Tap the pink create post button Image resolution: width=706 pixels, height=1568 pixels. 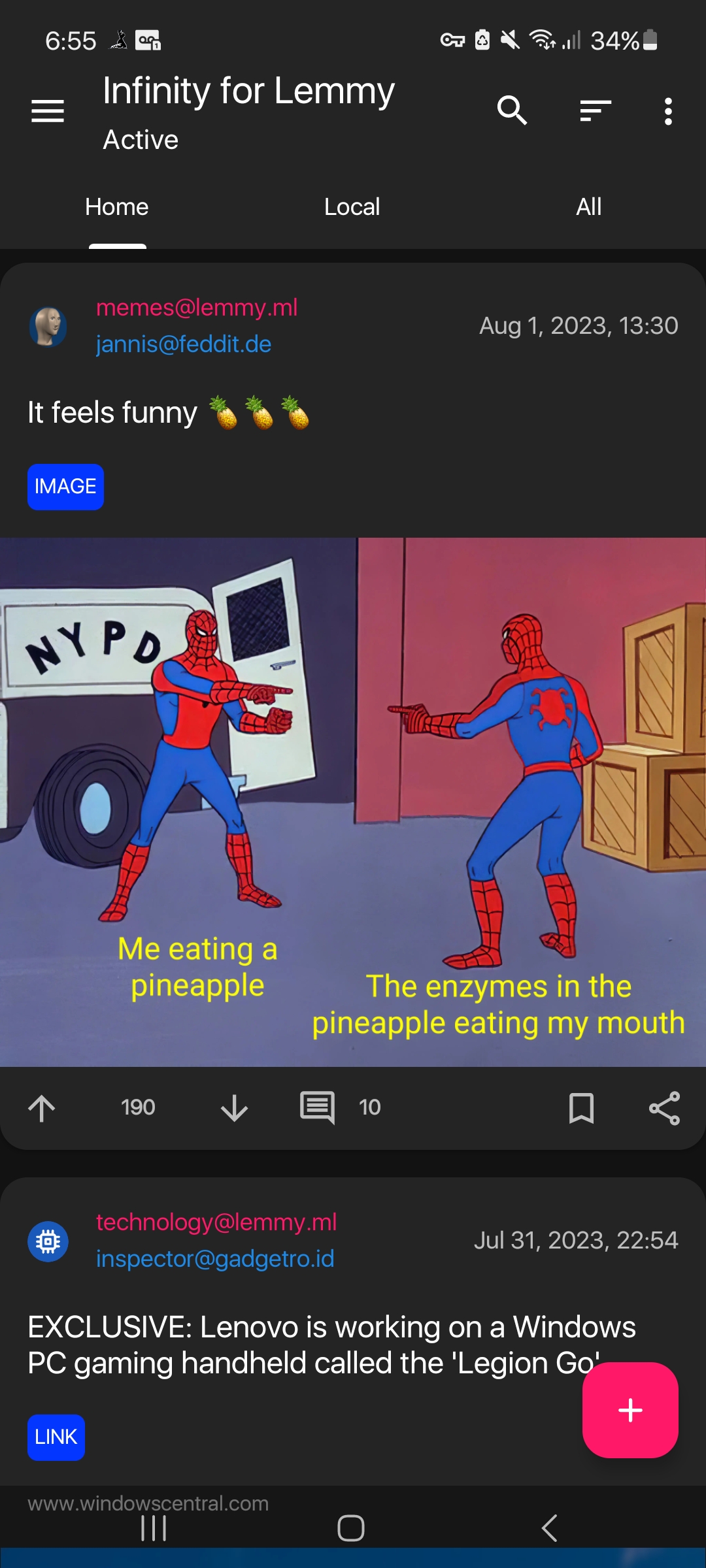pyautogui.click(x=630, y=1410)
